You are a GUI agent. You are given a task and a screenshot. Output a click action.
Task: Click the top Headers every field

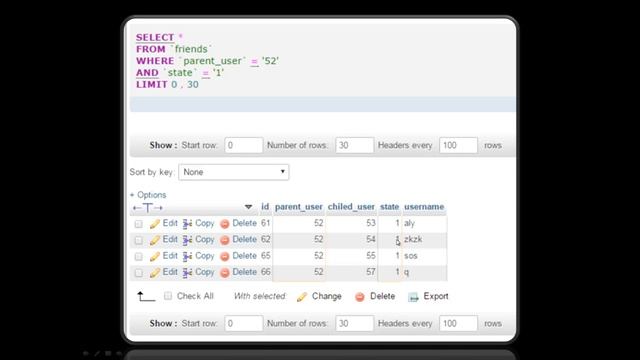pyautogui.click(x=458, y=145)
